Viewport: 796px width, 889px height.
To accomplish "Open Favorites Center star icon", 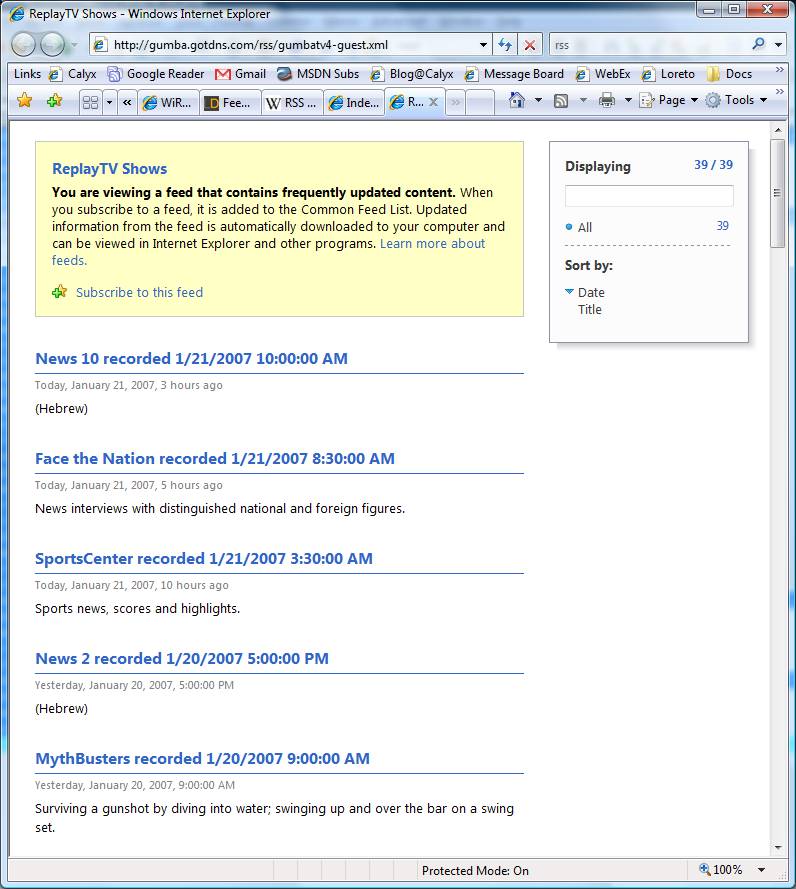I will pyautogui.click(x=24, y=101).
